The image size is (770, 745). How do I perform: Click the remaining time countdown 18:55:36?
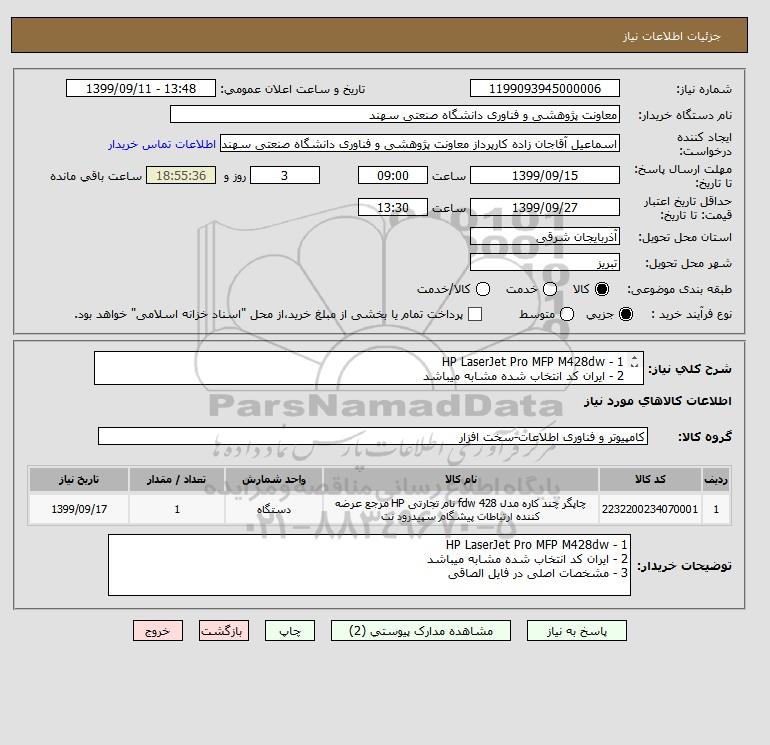point(181,175)
